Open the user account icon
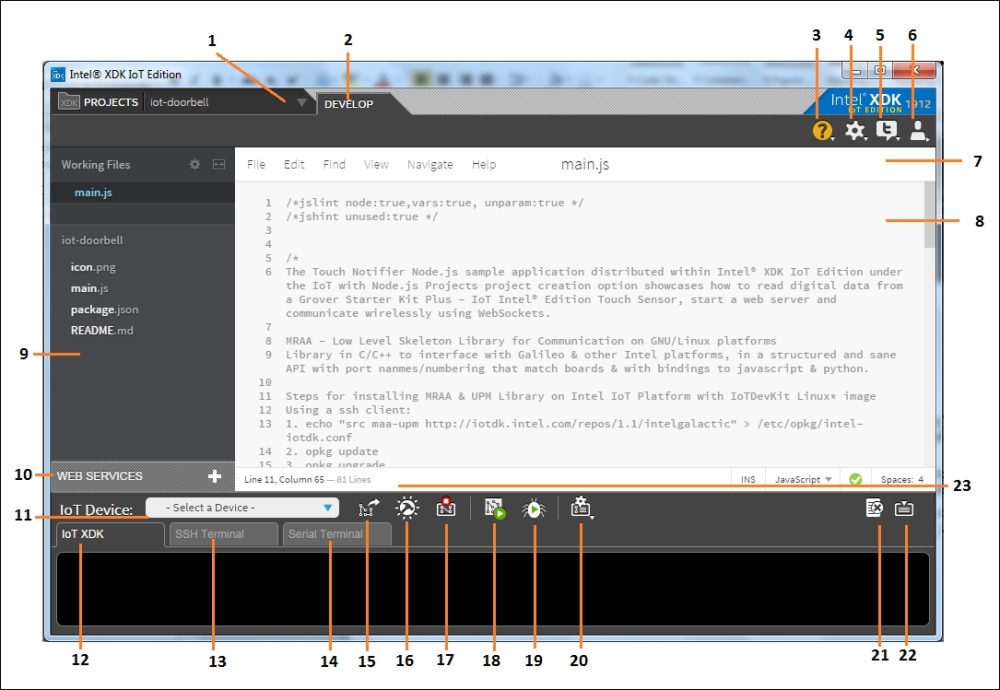The height and width of the screenshot is (690, 1000). pos(918,131)
